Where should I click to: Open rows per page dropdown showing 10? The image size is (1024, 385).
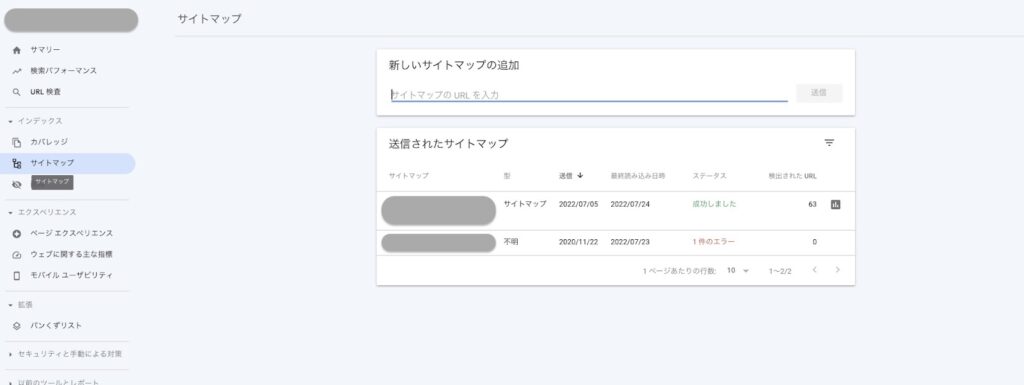coord(738,270)
